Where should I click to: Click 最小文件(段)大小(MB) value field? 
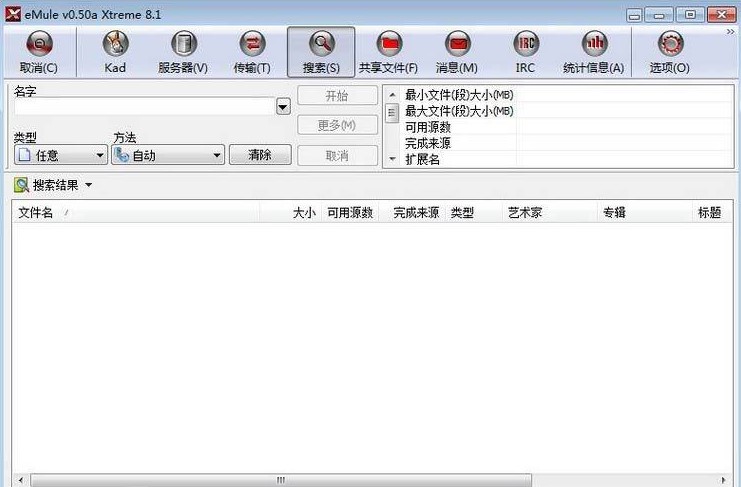pyautogui.click(x=624, y=95)
